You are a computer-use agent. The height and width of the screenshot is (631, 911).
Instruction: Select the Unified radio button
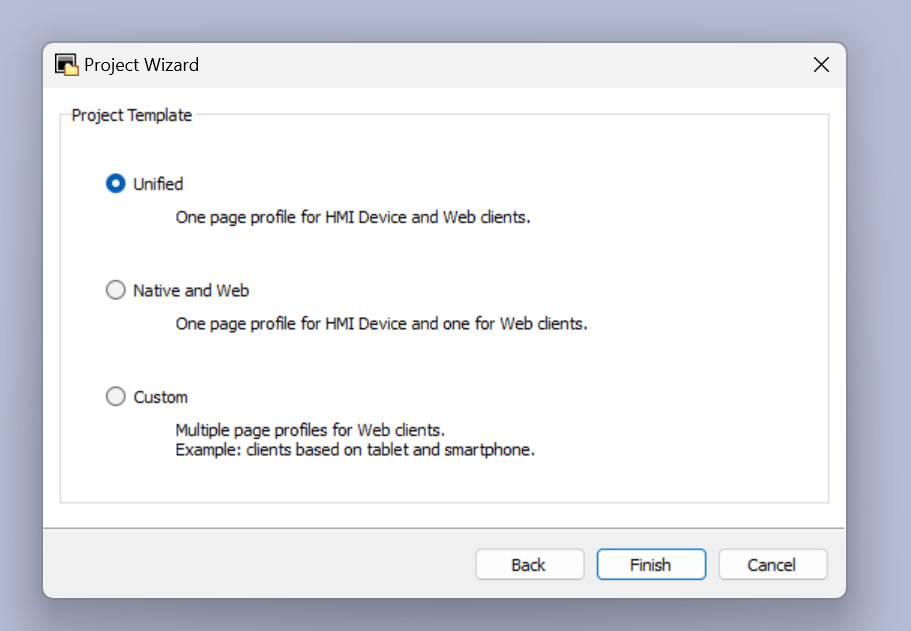click(x=116, y=184)
